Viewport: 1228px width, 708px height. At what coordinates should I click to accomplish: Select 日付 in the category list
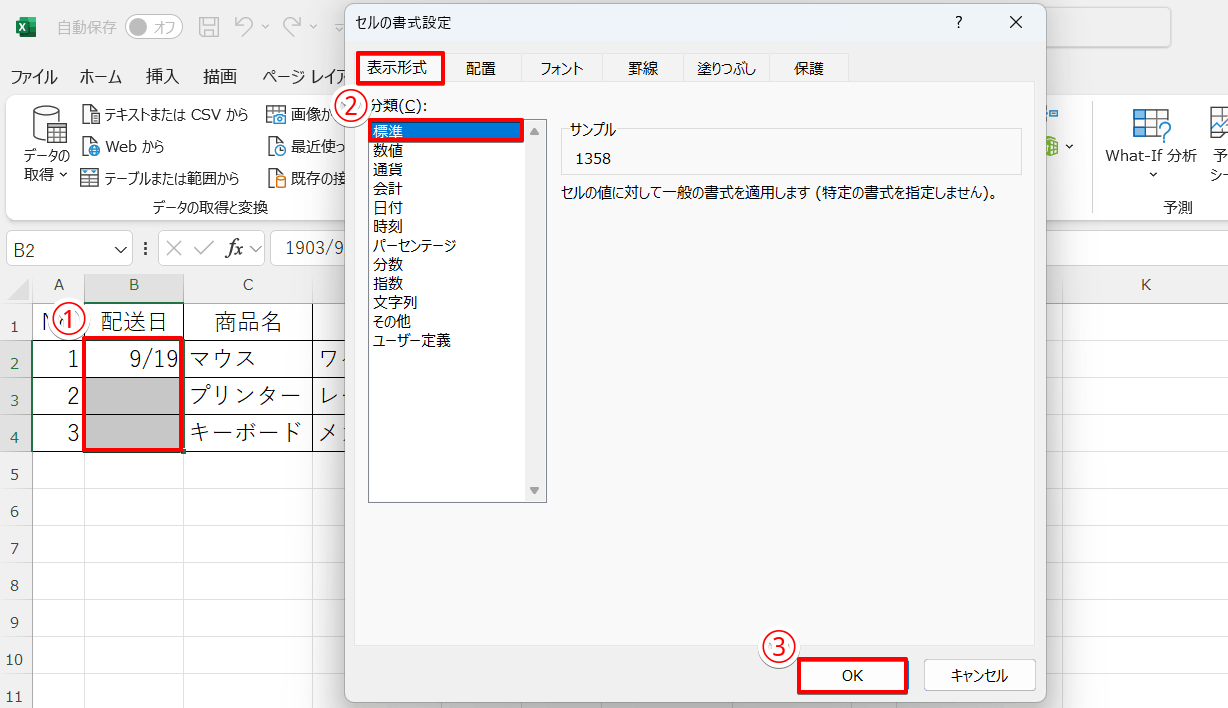click(388, 208)
